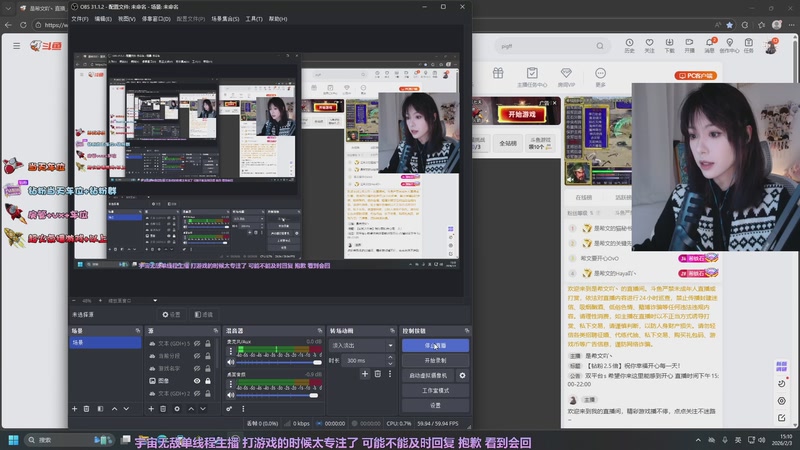The image size is (800, 450).
Task: Enable studio mode button
Action: pyautogui.click(x=435, y=390)
